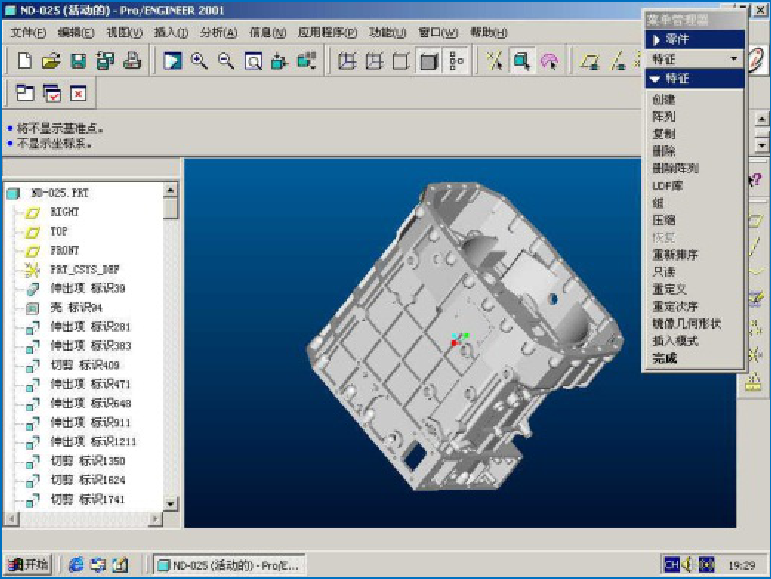The image size is (771, 579).
Task: Click the Print icon in toolbar
Action: click(131, 61)
